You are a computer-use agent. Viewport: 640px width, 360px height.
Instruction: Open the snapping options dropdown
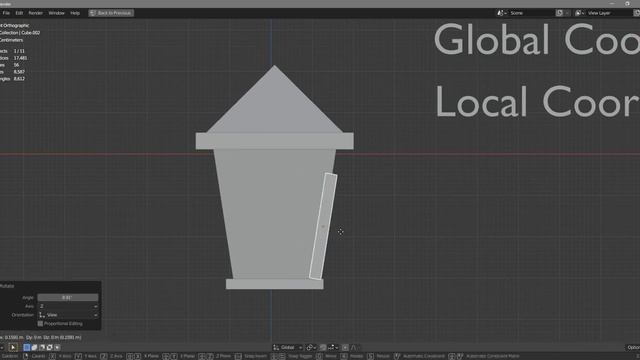(x=333, y=347)
